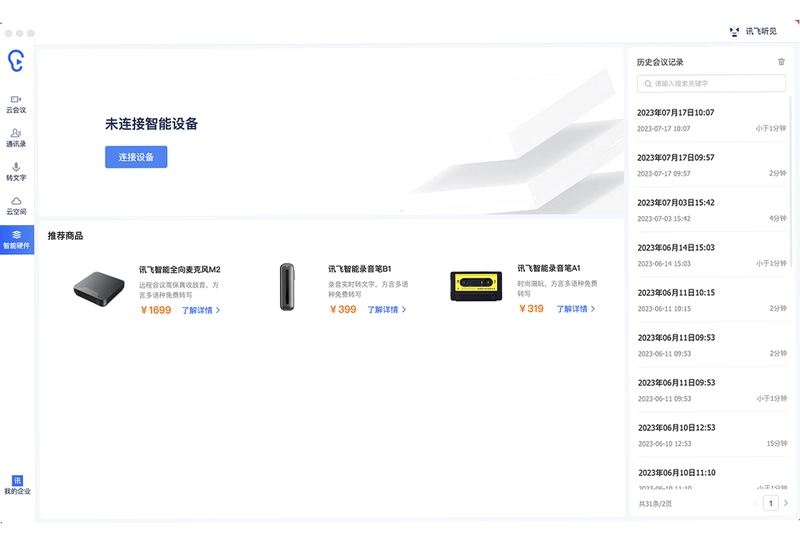Open 了解详情 for 录音笔B1
This screenshot has height=543, width=800.
tap(387, 310)
